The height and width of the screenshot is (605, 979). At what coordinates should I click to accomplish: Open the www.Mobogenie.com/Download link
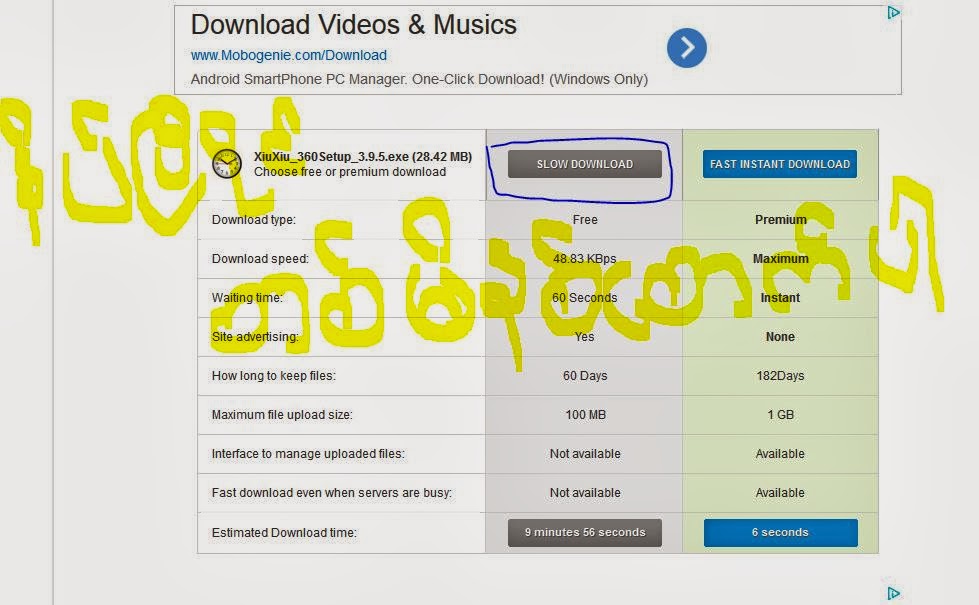288,55
